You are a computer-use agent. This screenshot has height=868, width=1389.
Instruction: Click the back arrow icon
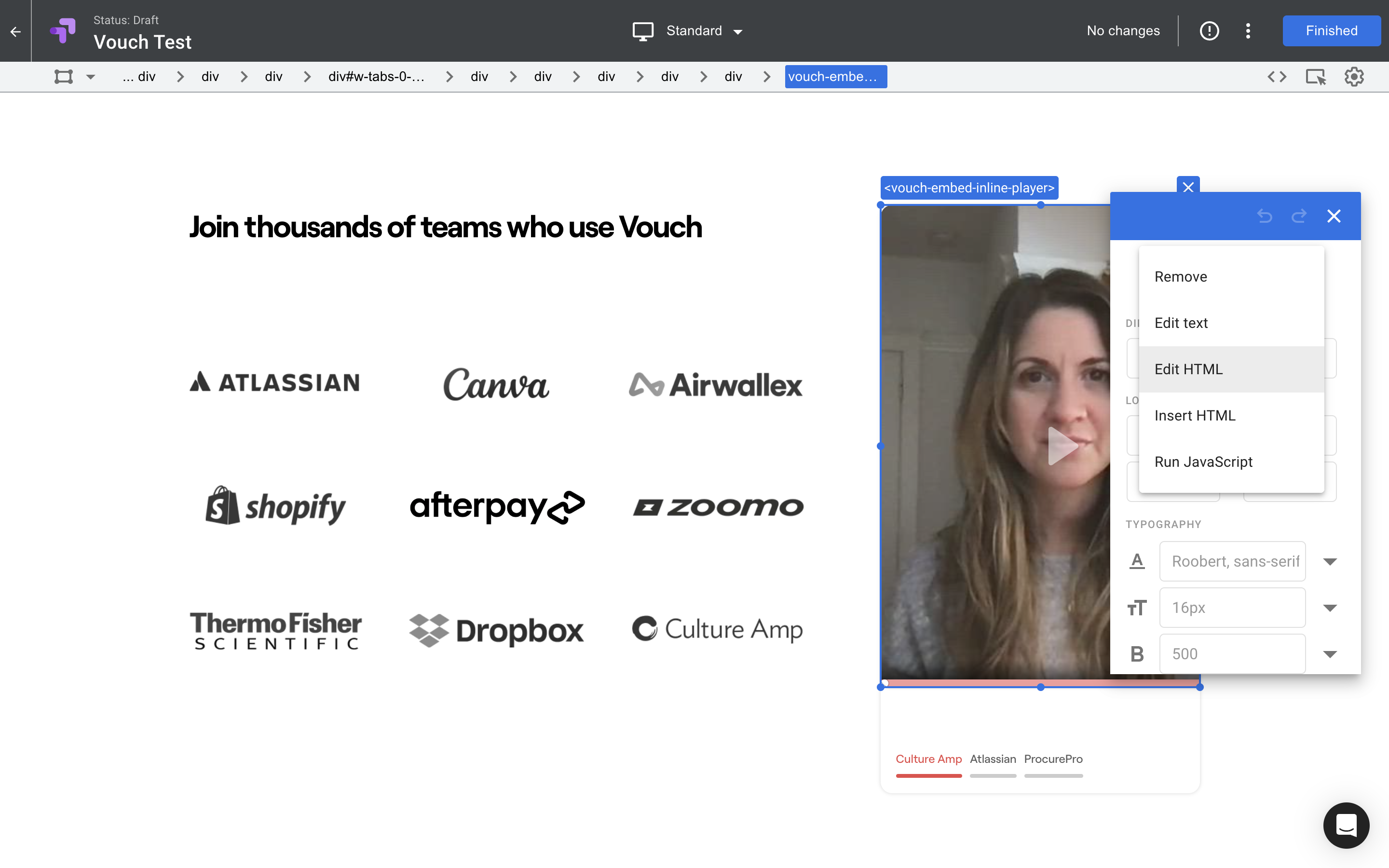click(x=15, y=31)
